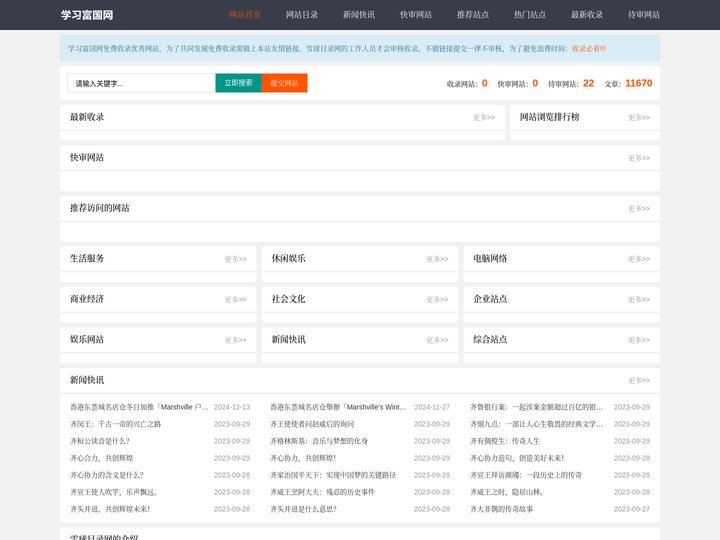Viewport: 720px width, 540px height.
Task: View more in 生活服务 category
Action: click(x=236, y=259)
